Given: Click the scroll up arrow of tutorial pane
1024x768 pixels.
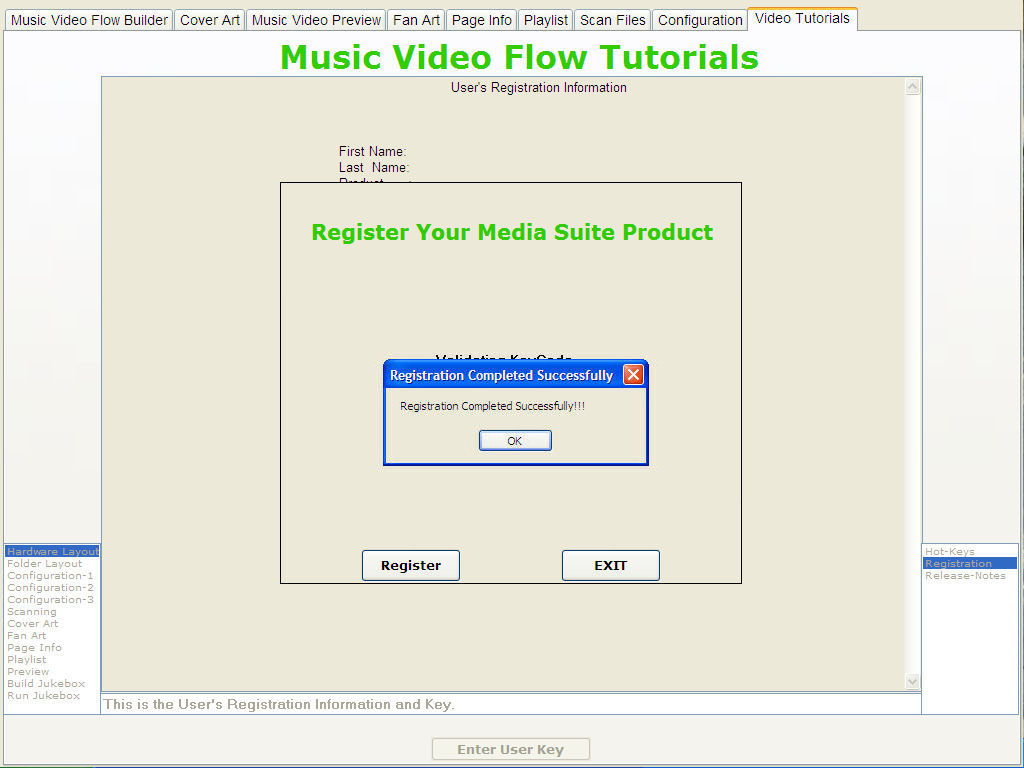Looking at the screenshot, I should (x=912, y=87).
